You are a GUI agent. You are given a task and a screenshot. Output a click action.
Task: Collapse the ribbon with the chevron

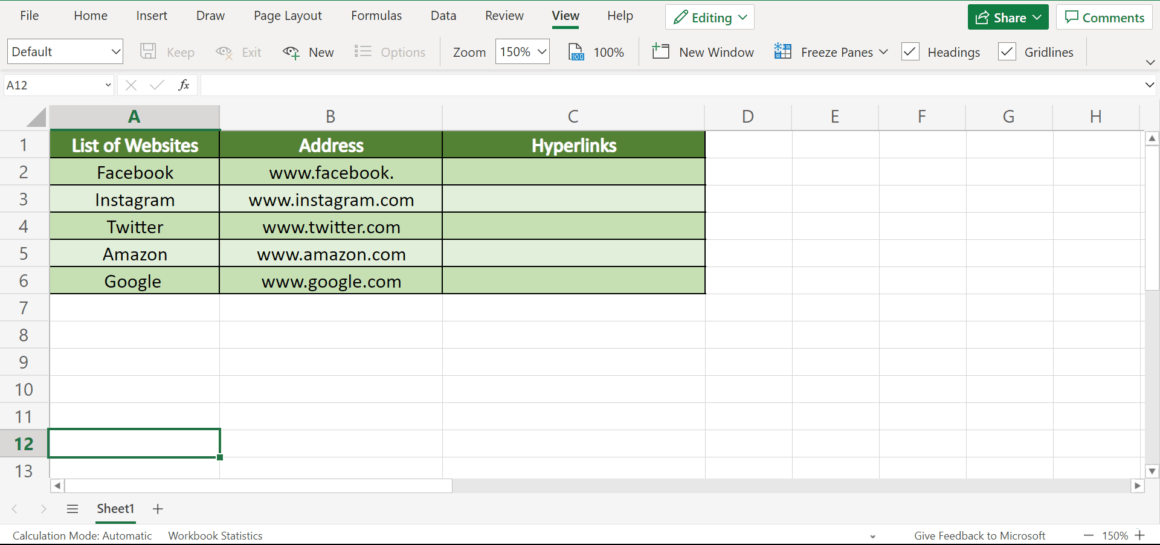pyautogui.click(x=1150, y=61)
